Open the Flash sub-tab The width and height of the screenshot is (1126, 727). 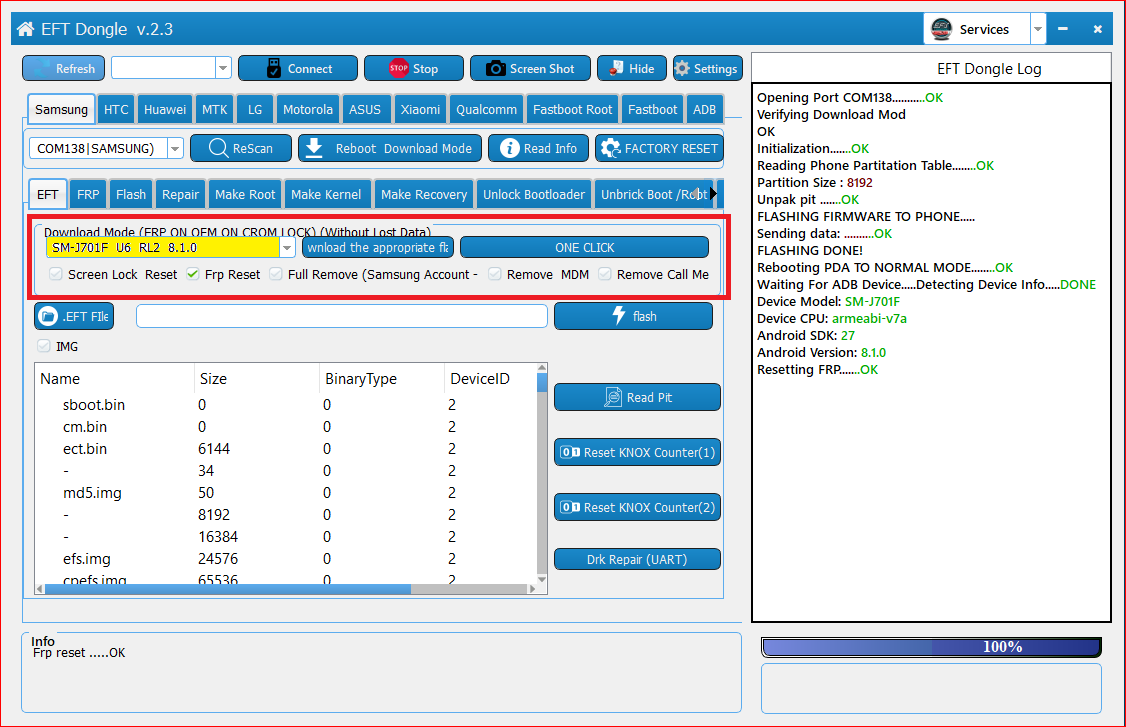point(131,194)
